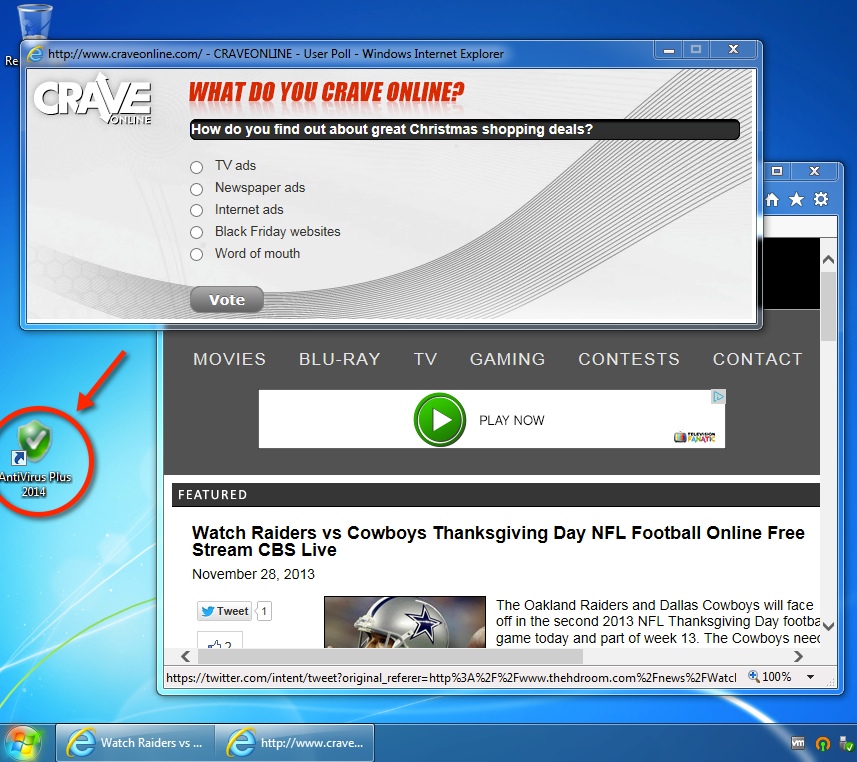Image resolution: width=857 pixels, height=762 pixels.
Task: Choose the Internet ads radio option
Action: pos(196,210)
